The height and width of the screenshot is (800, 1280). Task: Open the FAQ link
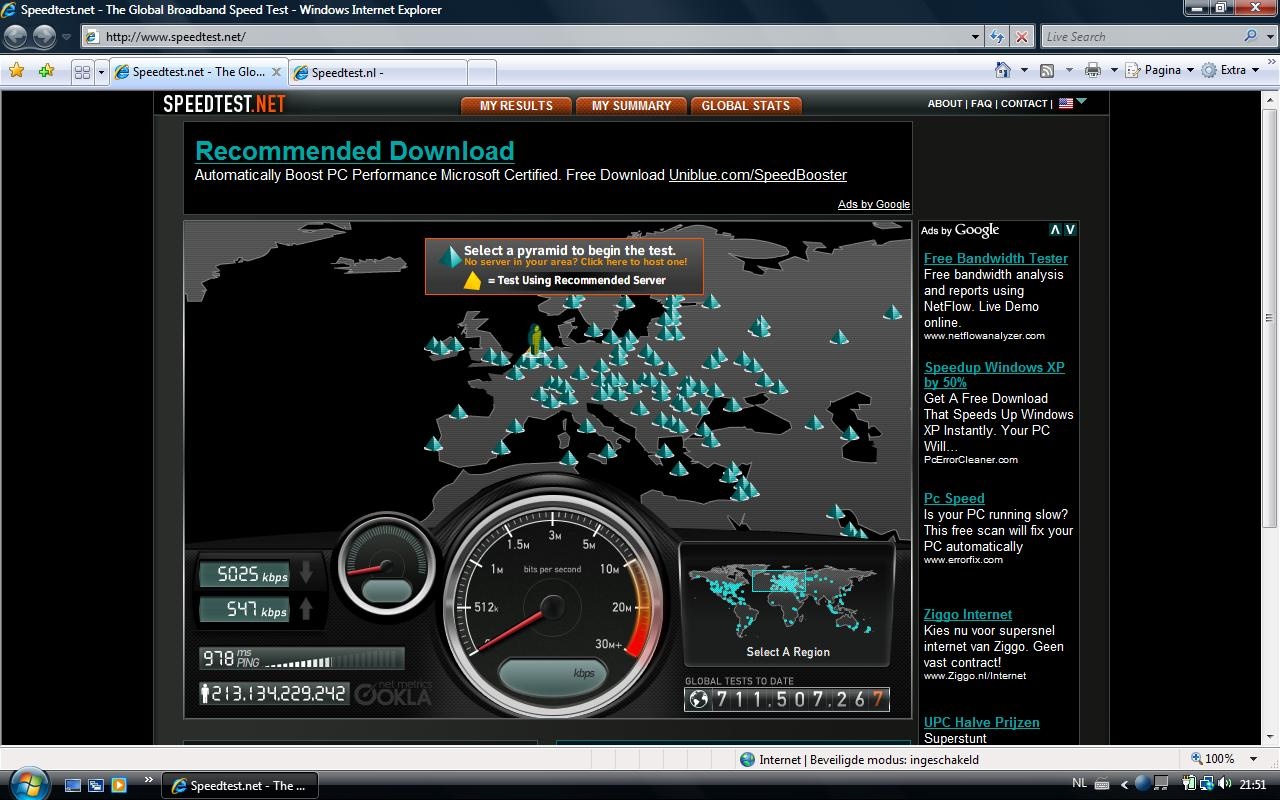pos(981,103)
